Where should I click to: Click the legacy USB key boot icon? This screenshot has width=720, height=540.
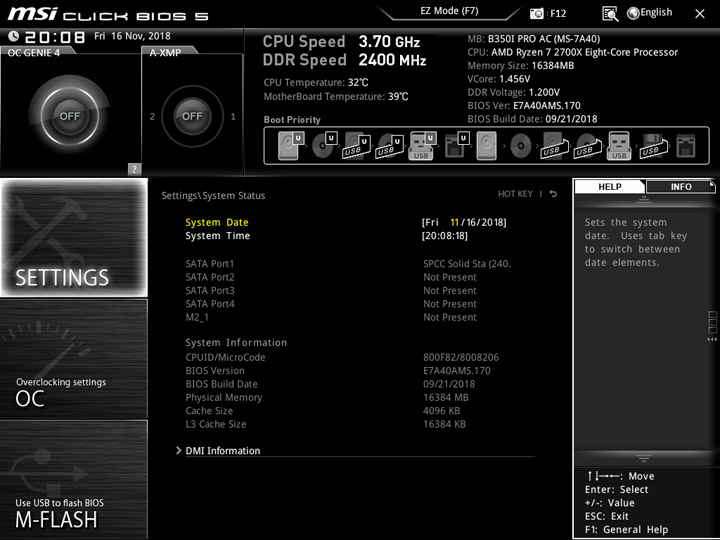point(619,146)
